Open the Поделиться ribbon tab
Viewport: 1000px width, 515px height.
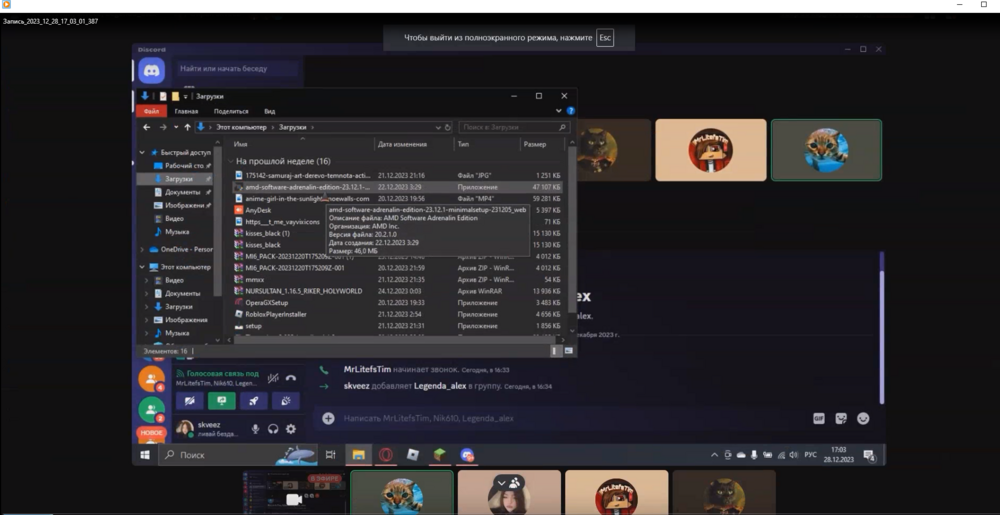(231, 112)
